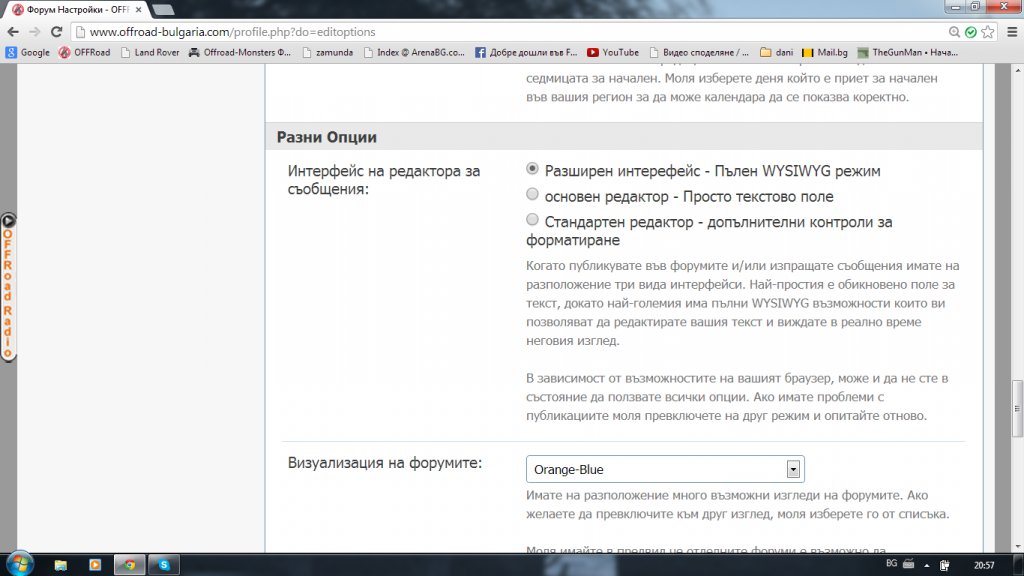Click the browser forward arrow

pos(35,31)
